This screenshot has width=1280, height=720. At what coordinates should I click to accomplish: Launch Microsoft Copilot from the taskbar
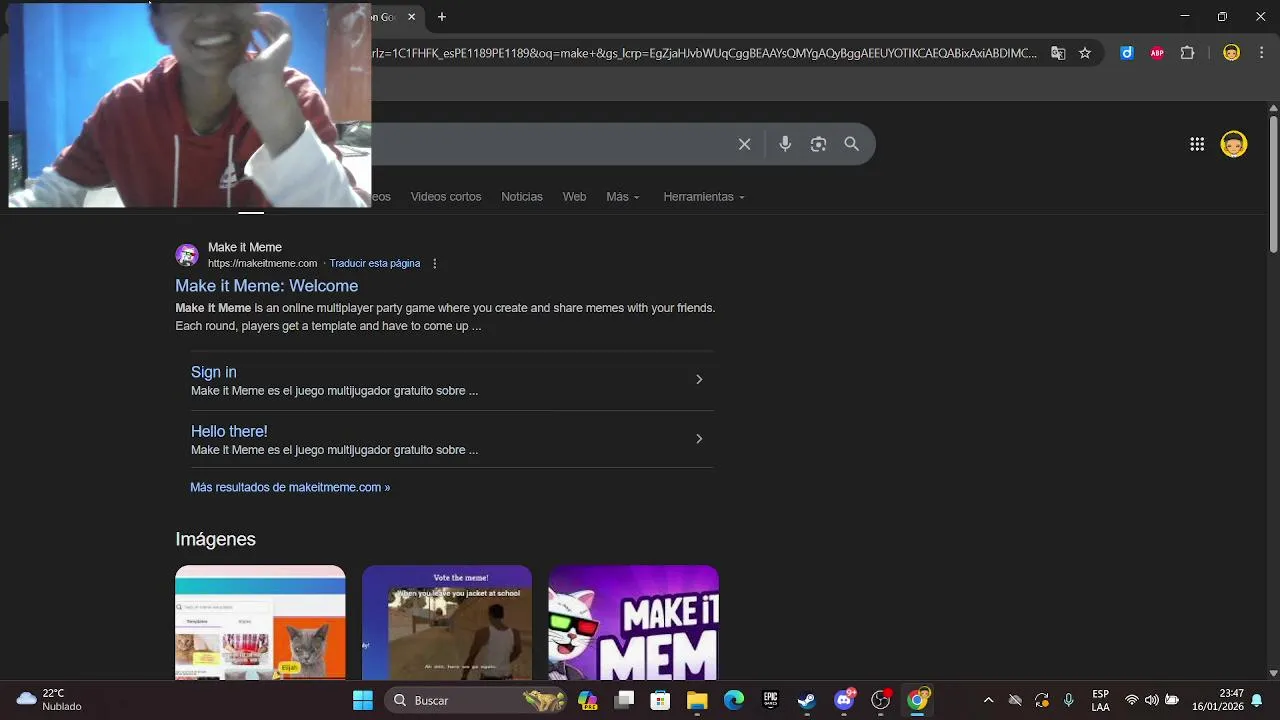(587, 700)
